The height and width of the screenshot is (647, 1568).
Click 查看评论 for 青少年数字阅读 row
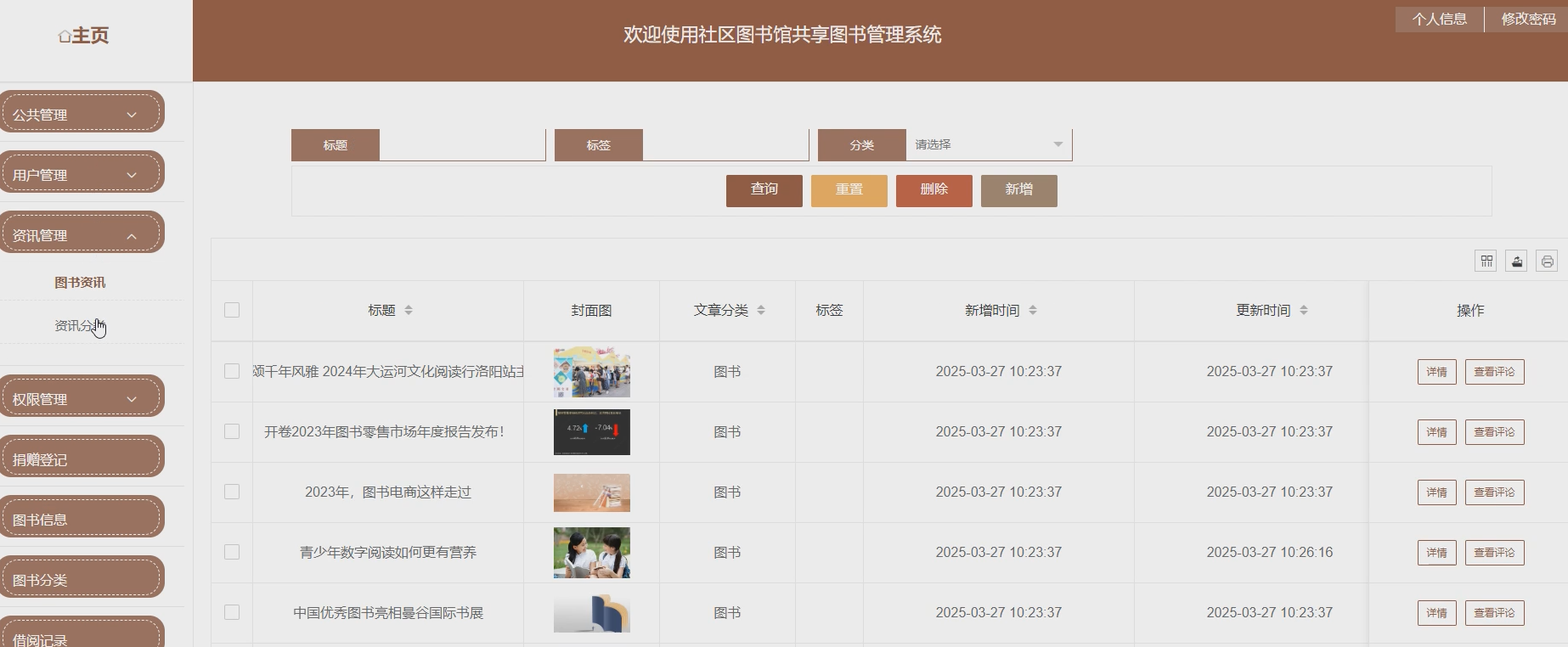[x=1494, y=553]
